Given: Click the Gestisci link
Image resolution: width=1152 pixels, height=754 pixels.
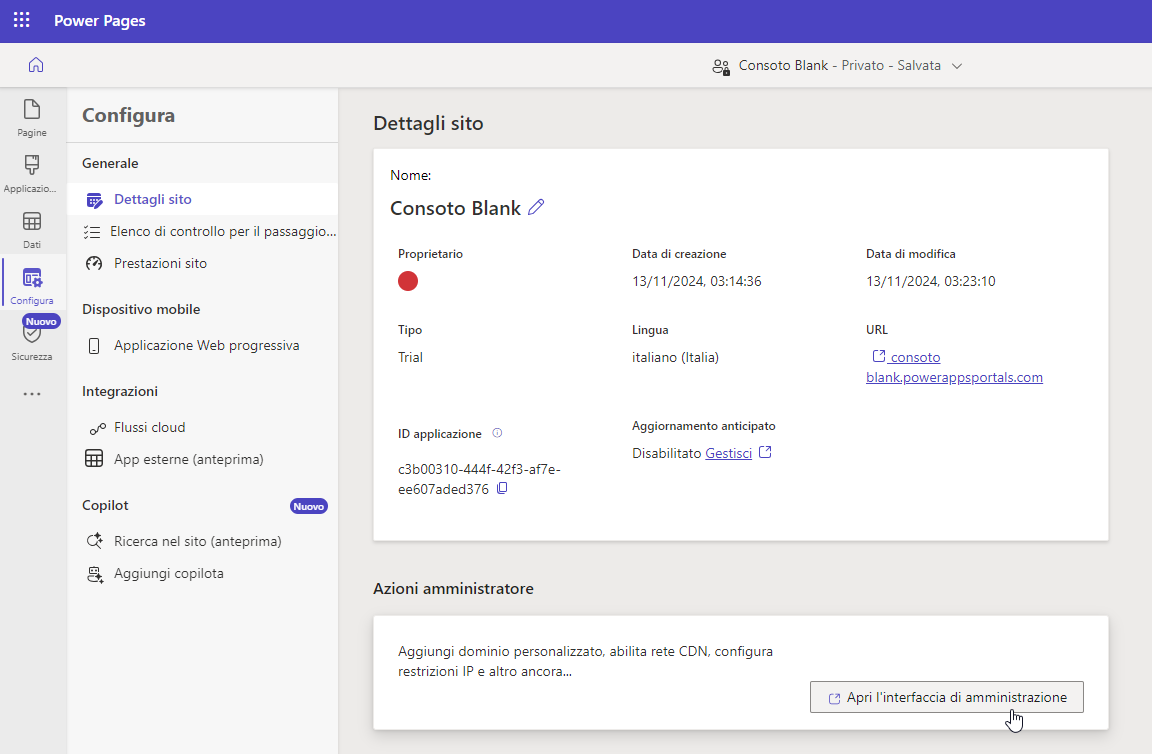Looking at the screenshot, I should [728, 453].
